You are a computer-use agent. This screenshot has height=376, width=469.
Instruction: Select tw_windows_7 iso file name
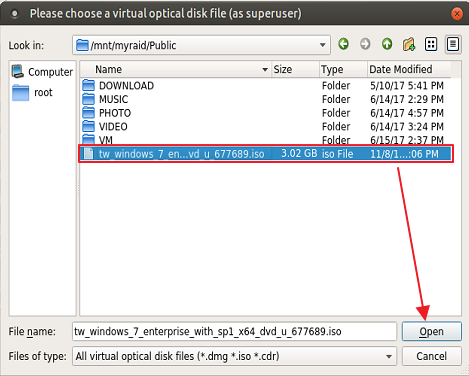pos(181,154)
